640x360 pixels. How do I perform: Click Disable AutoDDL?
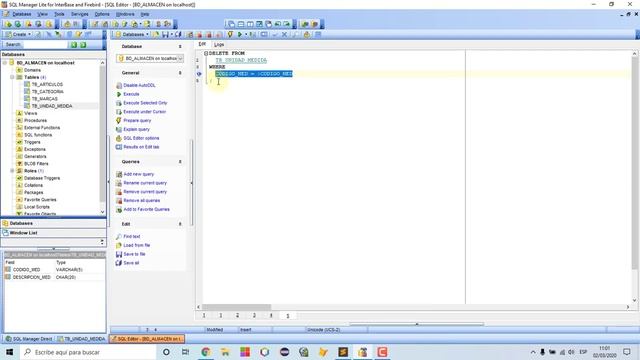(x=139, y=85)
